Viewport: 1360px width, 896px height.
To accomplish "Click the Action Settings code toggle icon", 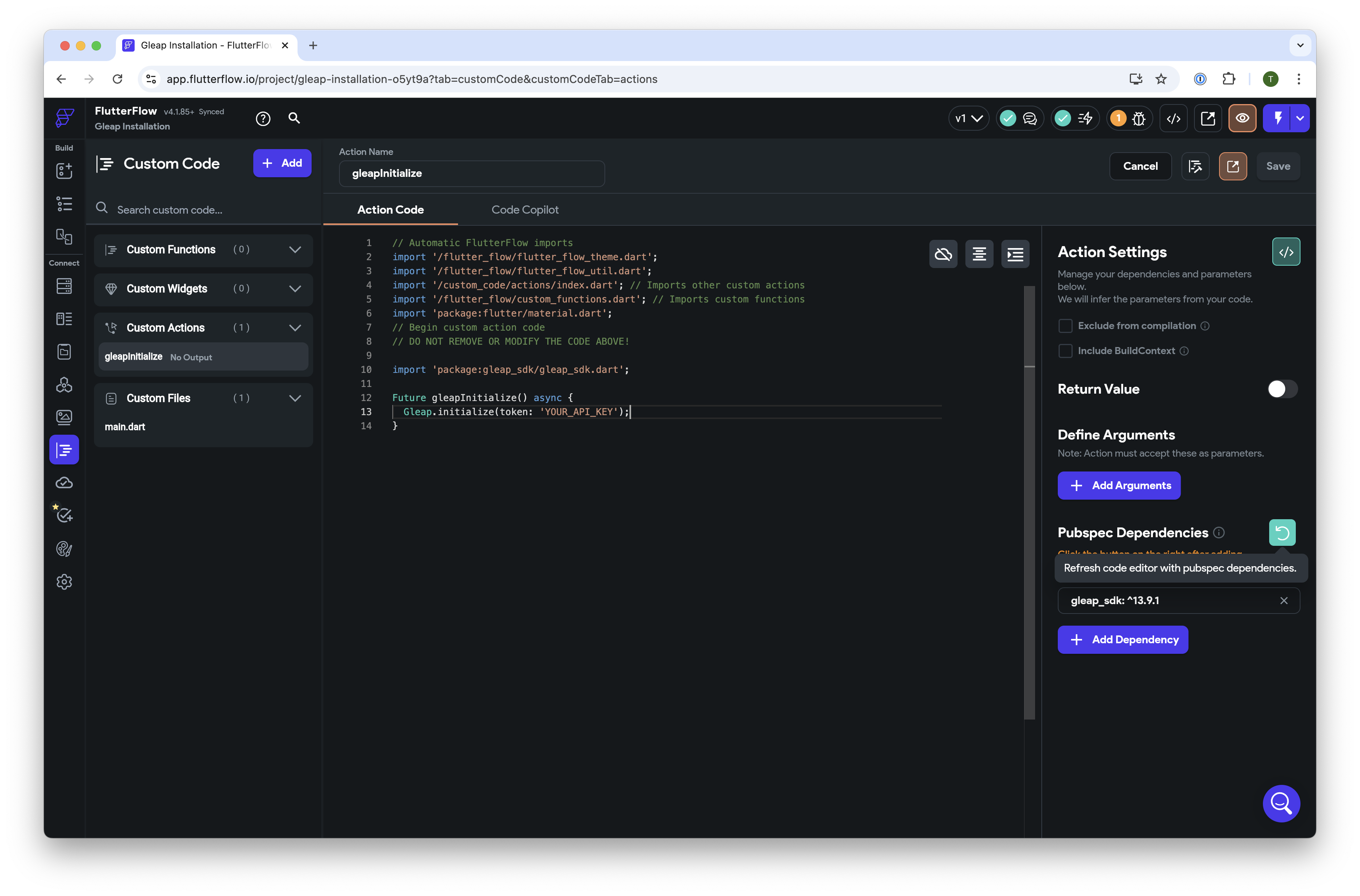I will pyautogui.click(x=1286, y=252).
